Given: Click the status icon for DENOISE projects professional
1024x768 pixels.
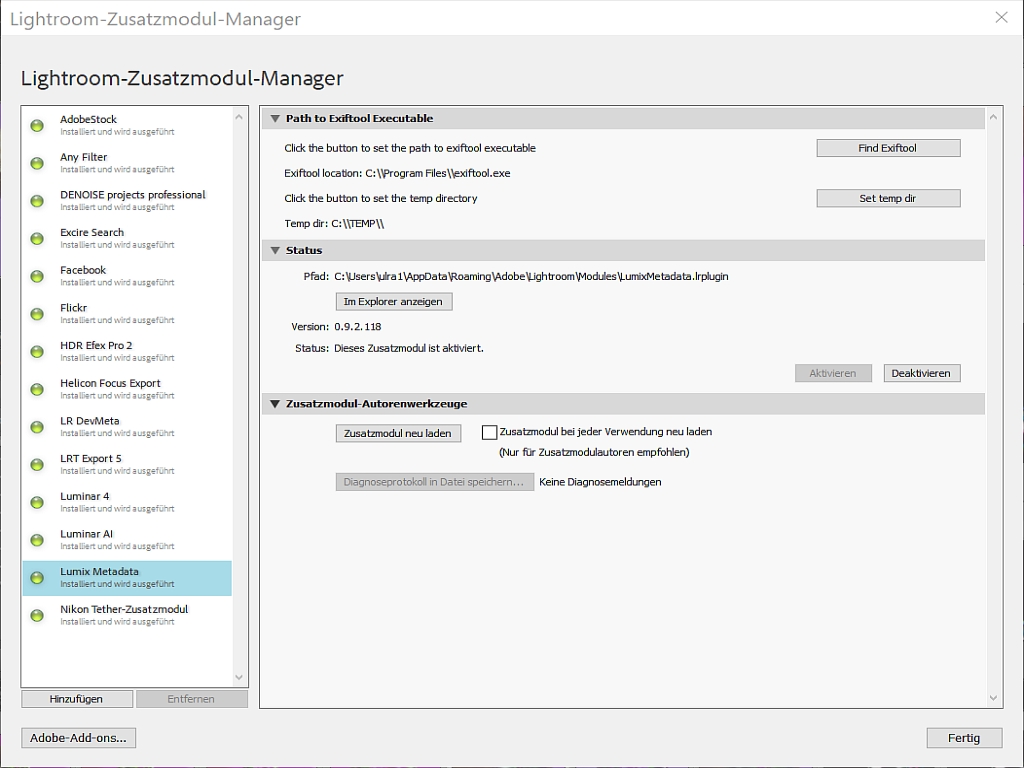Looking at the screenshot, I should 36,200.
